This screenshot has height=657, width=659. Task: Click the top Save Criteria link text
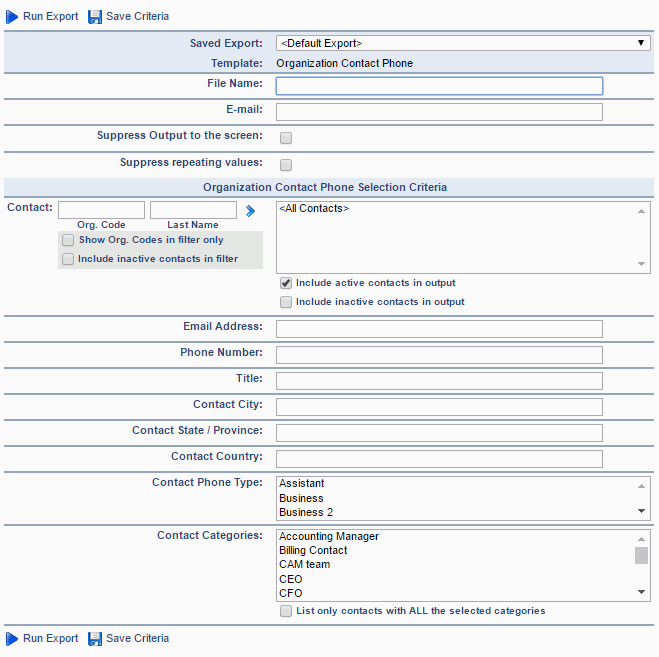pos(137,16)
